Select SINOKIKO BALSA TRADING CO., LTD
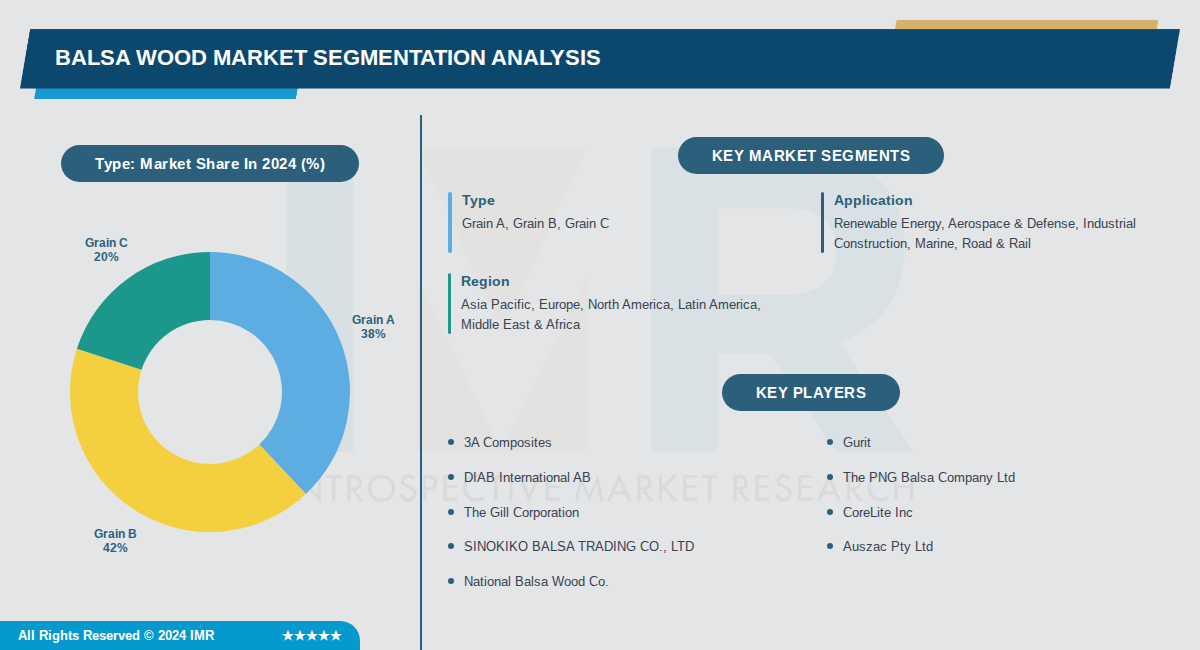The width and height of the screenshot is (1200, 650). click(x=578, y=546)
